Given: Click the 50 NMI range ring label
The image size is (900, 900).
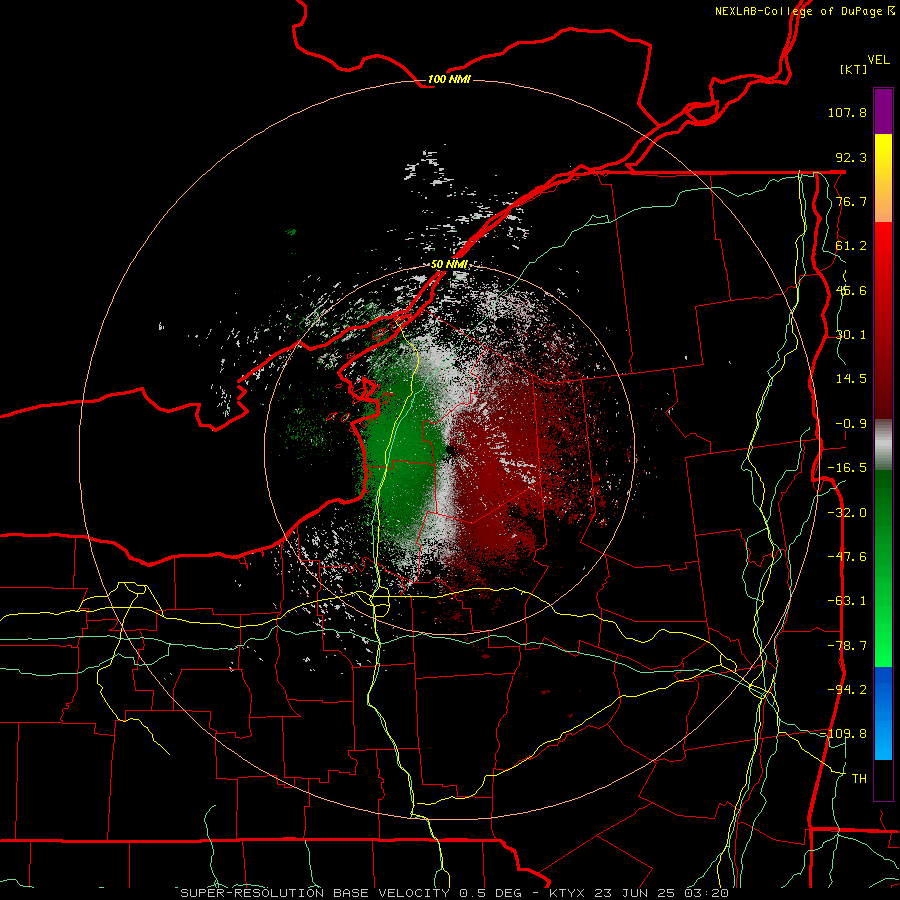Looking at the screenshot, I should 449,265.
